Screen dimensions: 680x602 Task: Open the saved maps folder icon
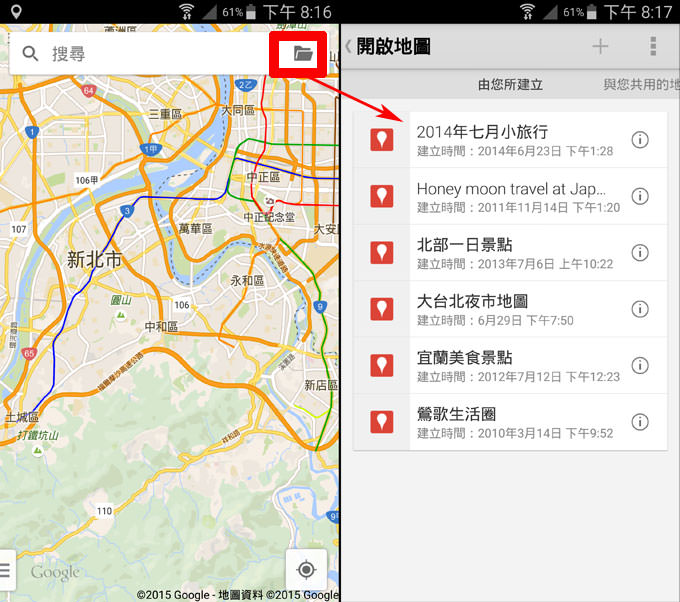click(x=303, y=54)
